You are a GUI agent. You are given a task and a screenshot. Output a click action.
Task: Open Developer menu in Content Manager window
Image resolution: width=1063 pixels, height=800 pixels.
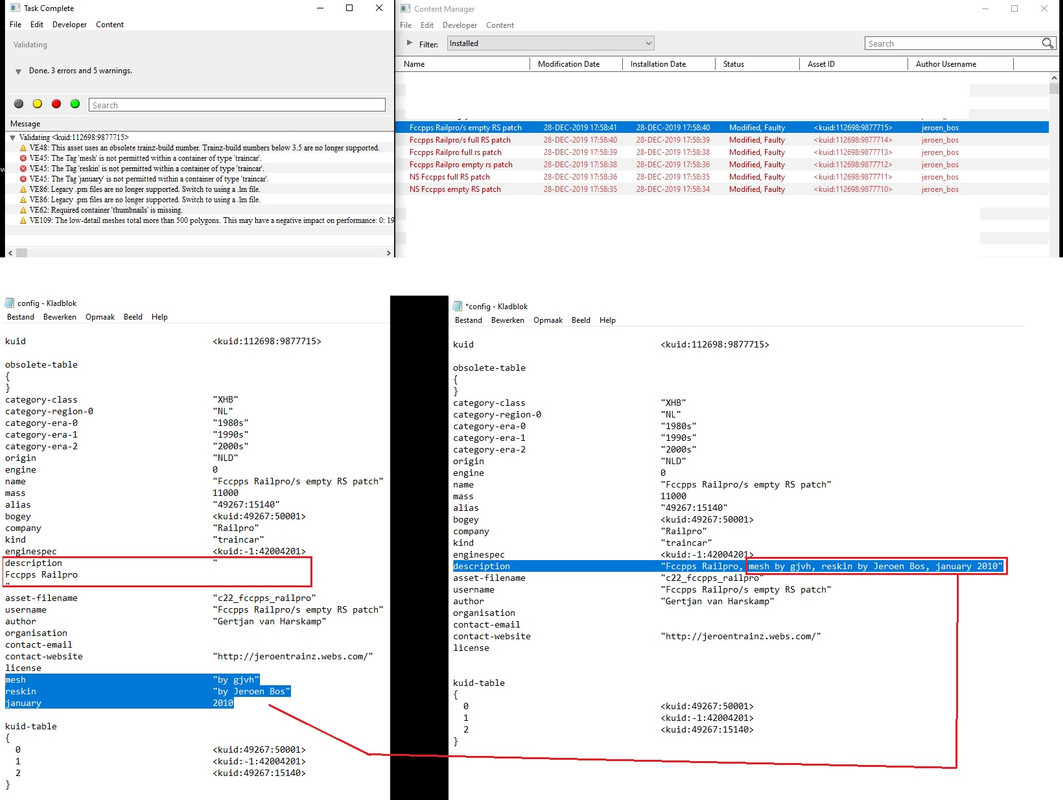tap(460, 25)
